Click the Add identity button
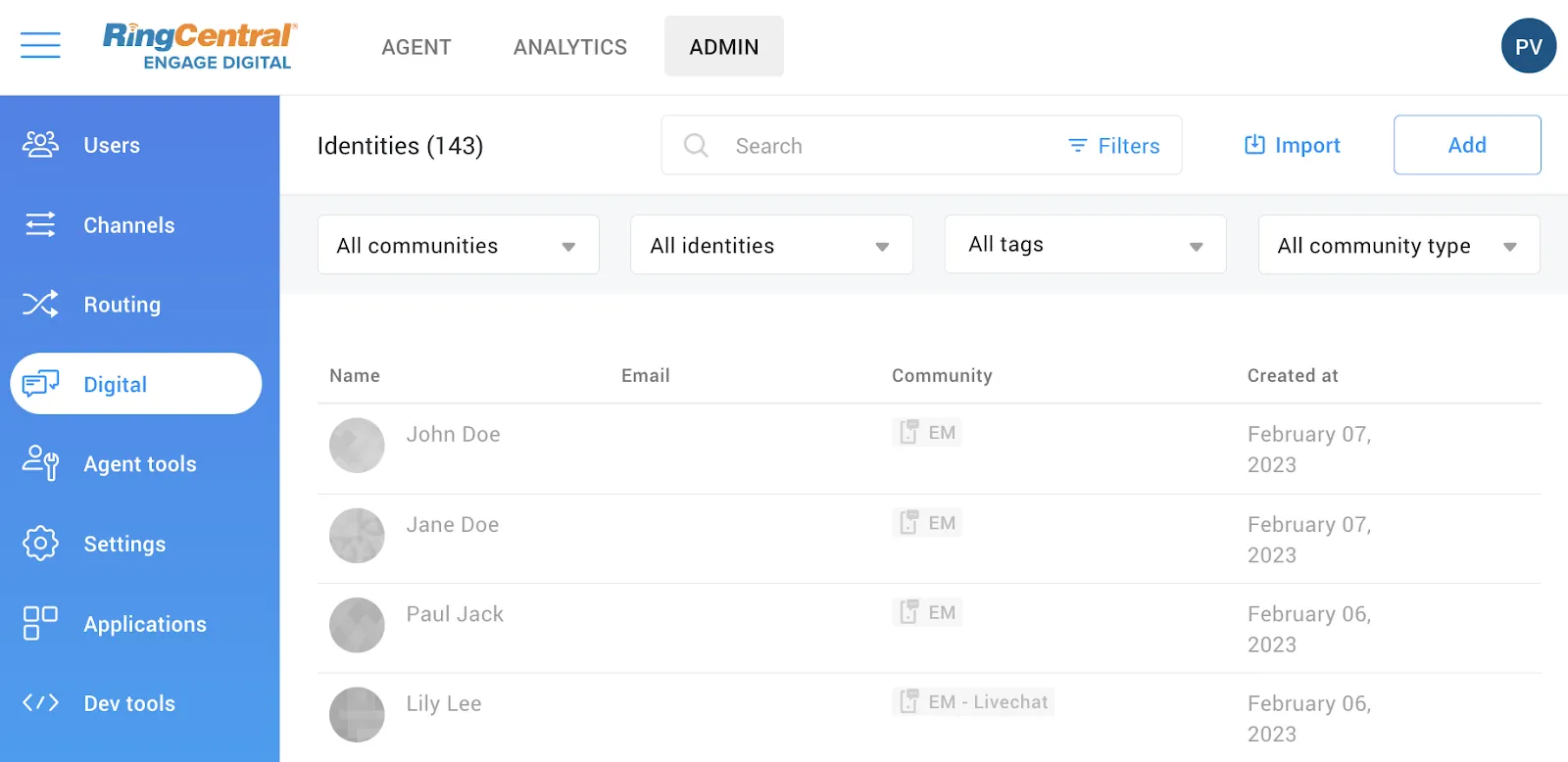 [x=1466, y=145]
